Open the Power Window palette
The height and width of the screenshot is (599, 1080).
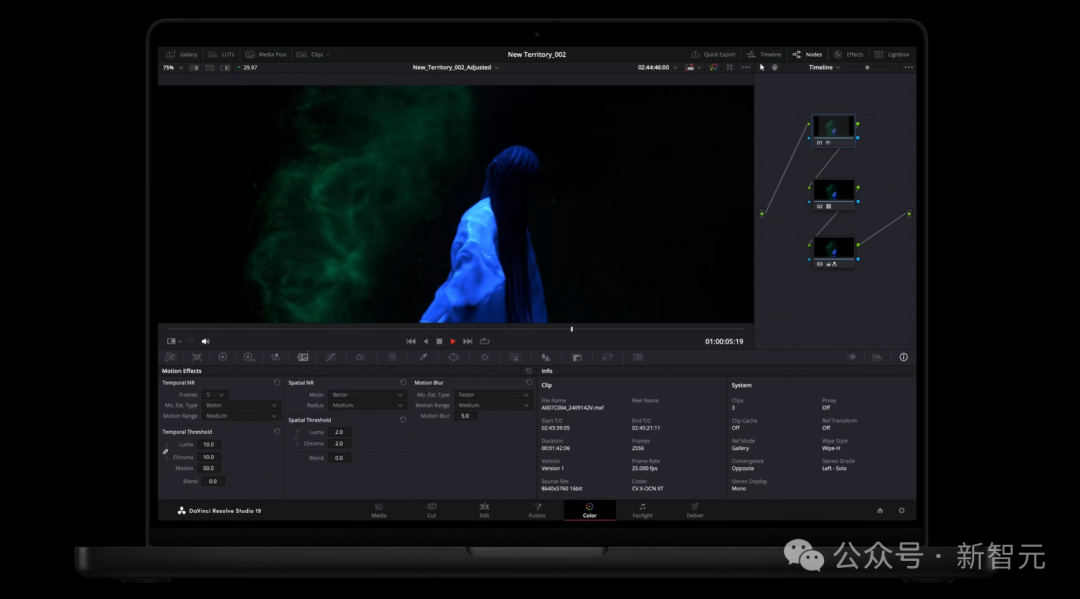point(453,357)
